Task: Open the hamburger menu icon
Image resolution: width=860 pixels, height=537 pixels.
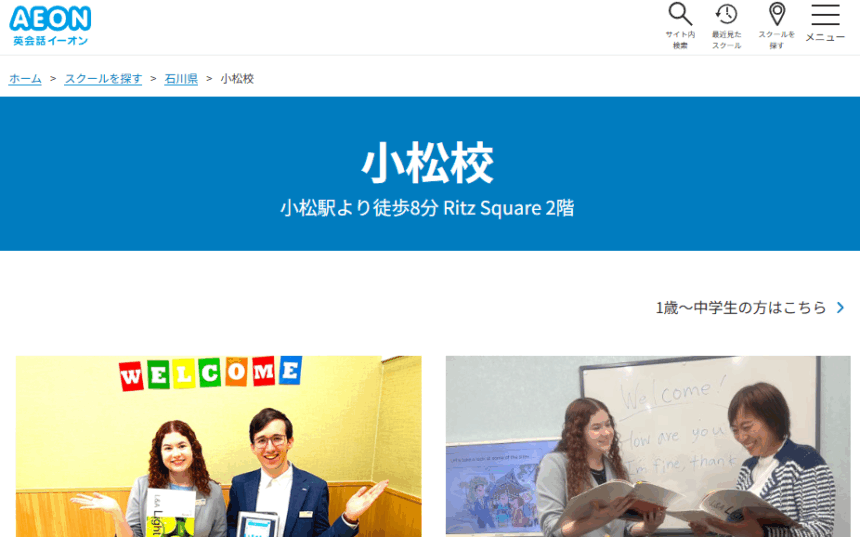Action: (825, 14)
